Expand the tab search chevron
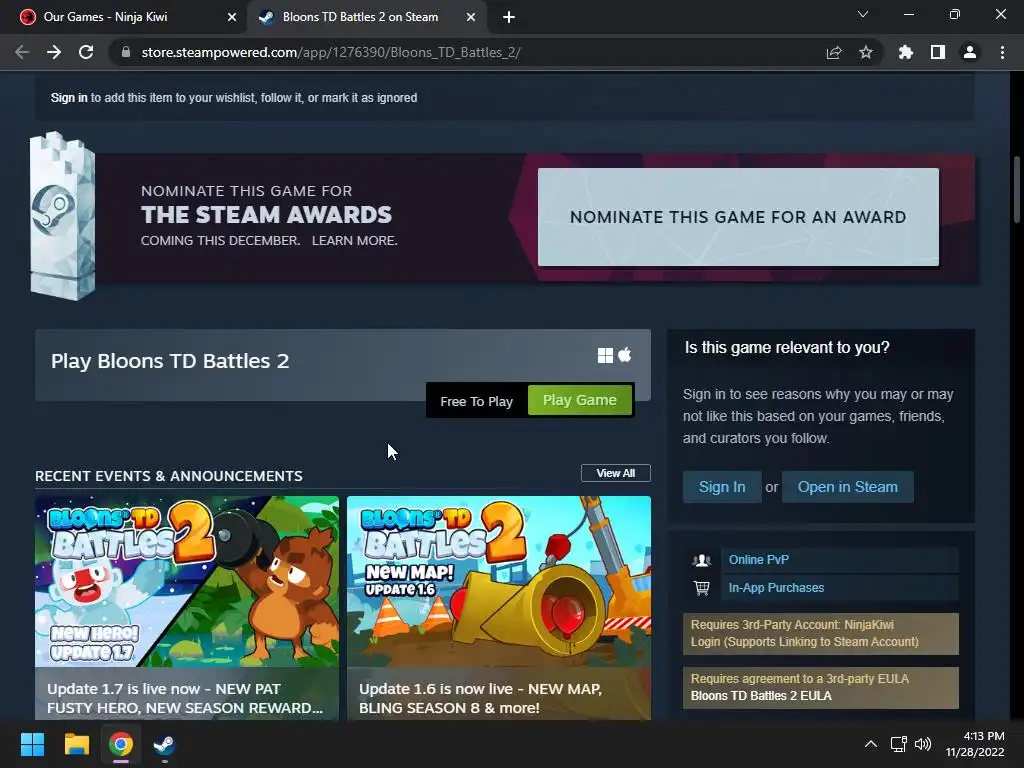 863,14
